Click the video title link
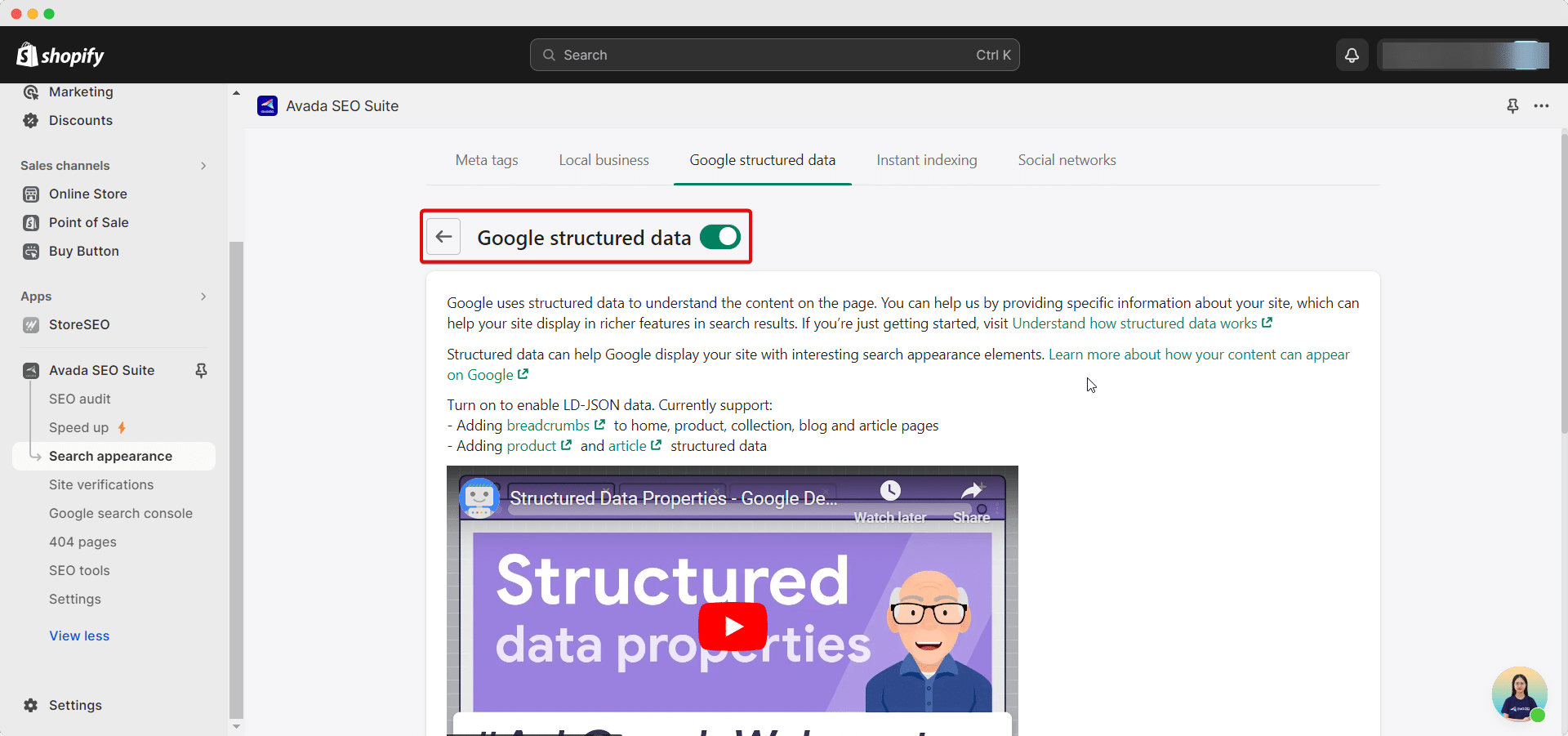 [674, 497]
